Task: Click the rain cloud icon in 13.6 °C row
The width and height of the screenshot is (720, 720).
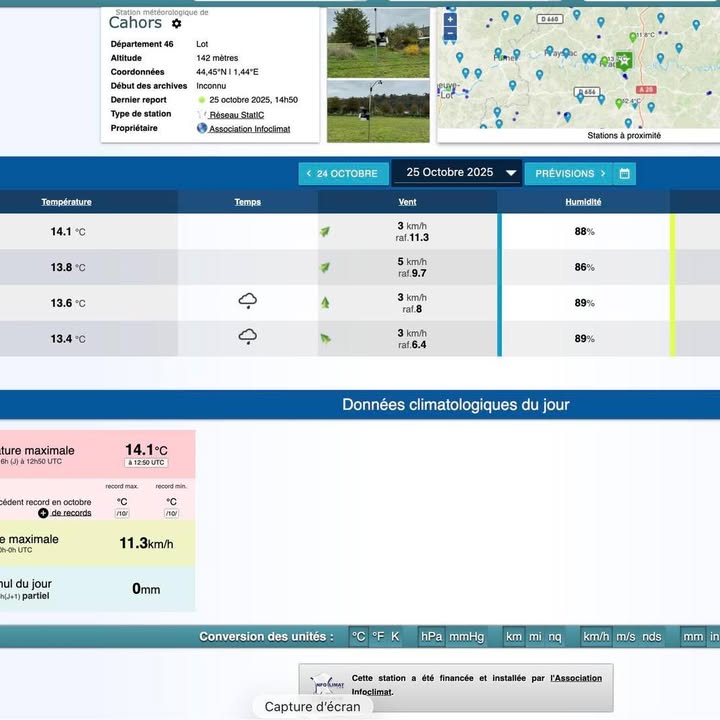Action: [x=248, y=302]
